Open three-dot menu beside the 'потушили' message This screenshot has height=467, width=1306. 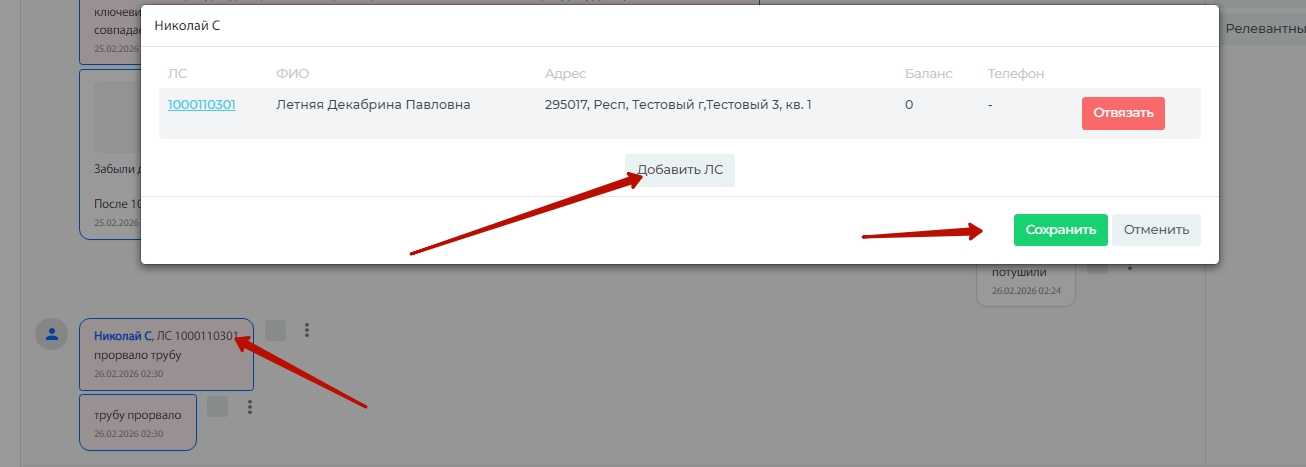pyautogui.click(x=1130, y=267)
